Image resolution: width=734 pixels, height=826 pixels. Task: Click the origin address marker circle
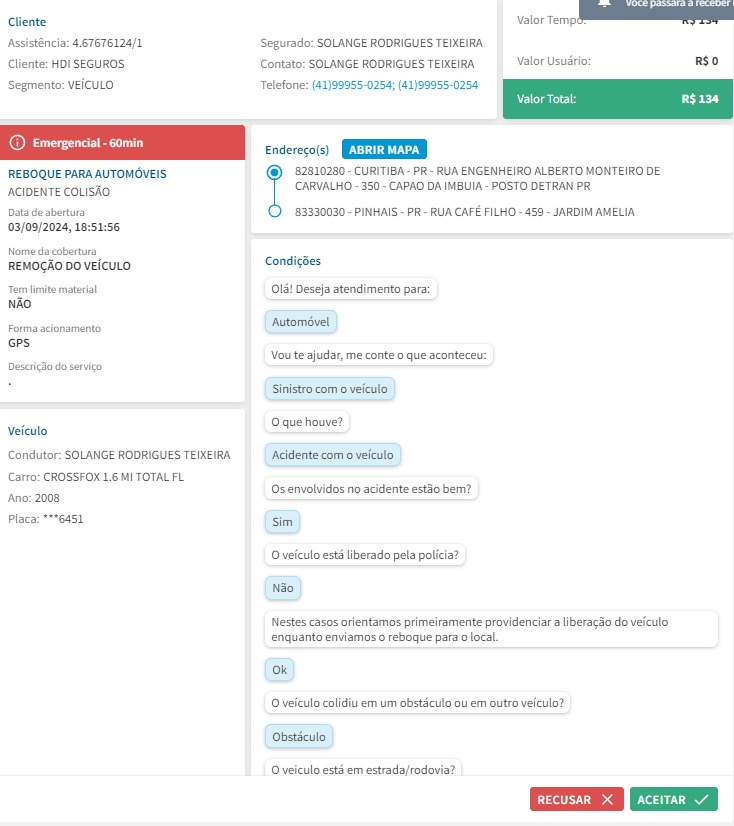(x=275, y=173)
